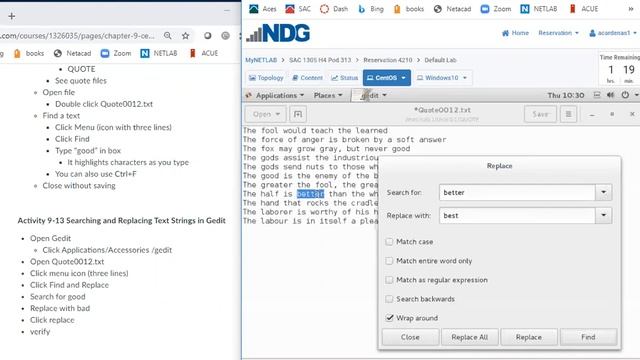Click the Replace with text field
The height and width of the screenshot is (360, 640).
517,216
